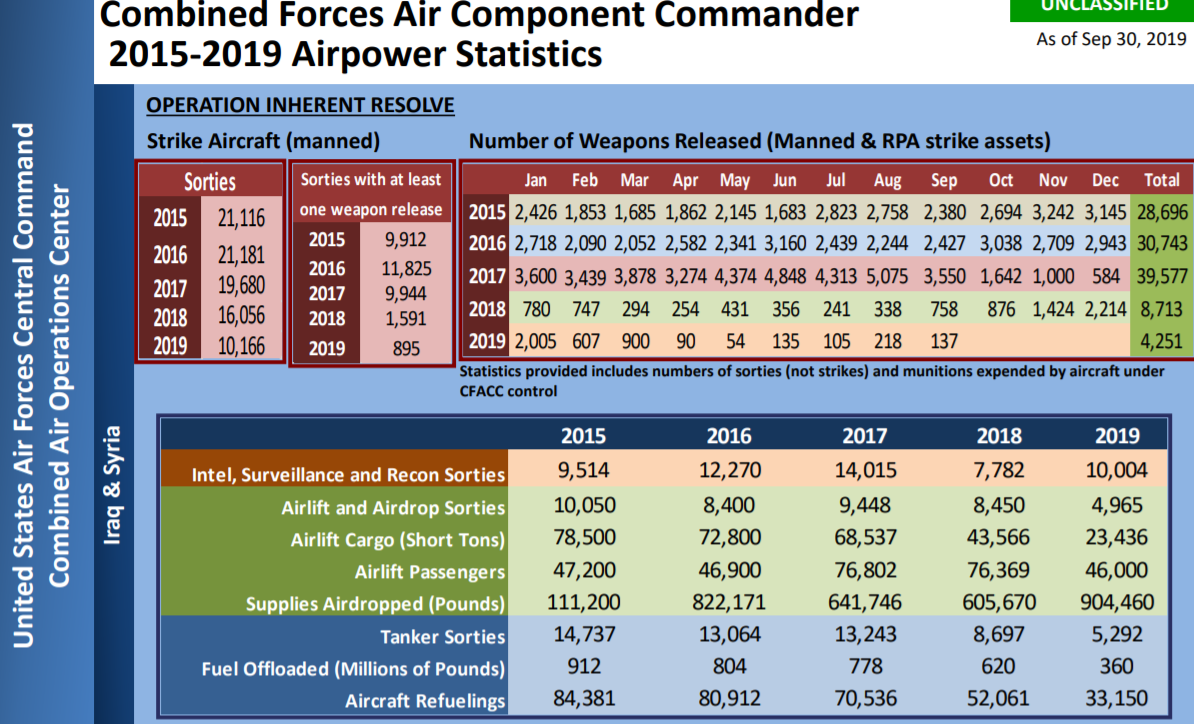
Task: Click the OPERATION INHERENT RESOLVE heading
Action: pos(300,105)
